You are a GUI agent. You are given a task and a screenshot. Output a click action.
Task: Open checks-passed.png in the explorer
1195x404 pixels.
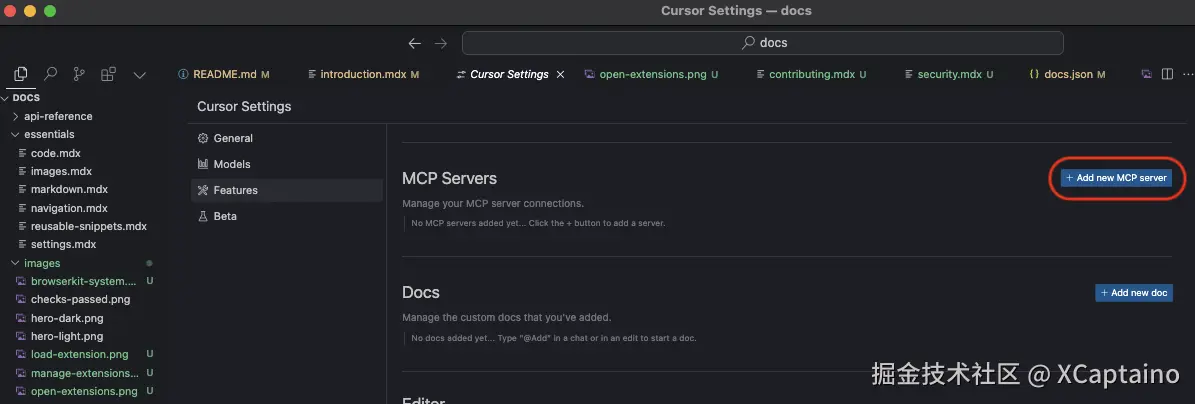[80, 300]
